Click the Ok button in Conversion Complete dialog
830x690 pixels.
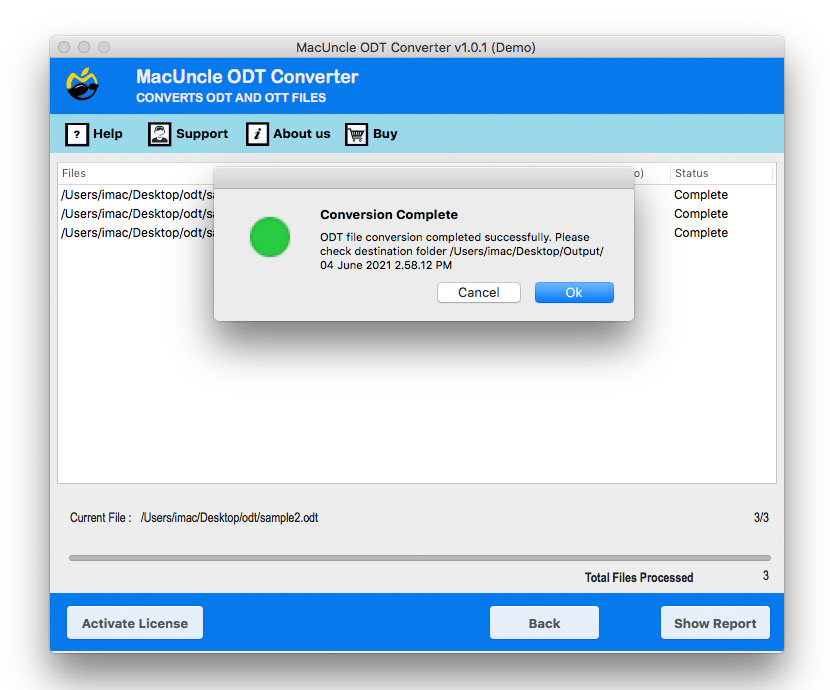(574, 292)
